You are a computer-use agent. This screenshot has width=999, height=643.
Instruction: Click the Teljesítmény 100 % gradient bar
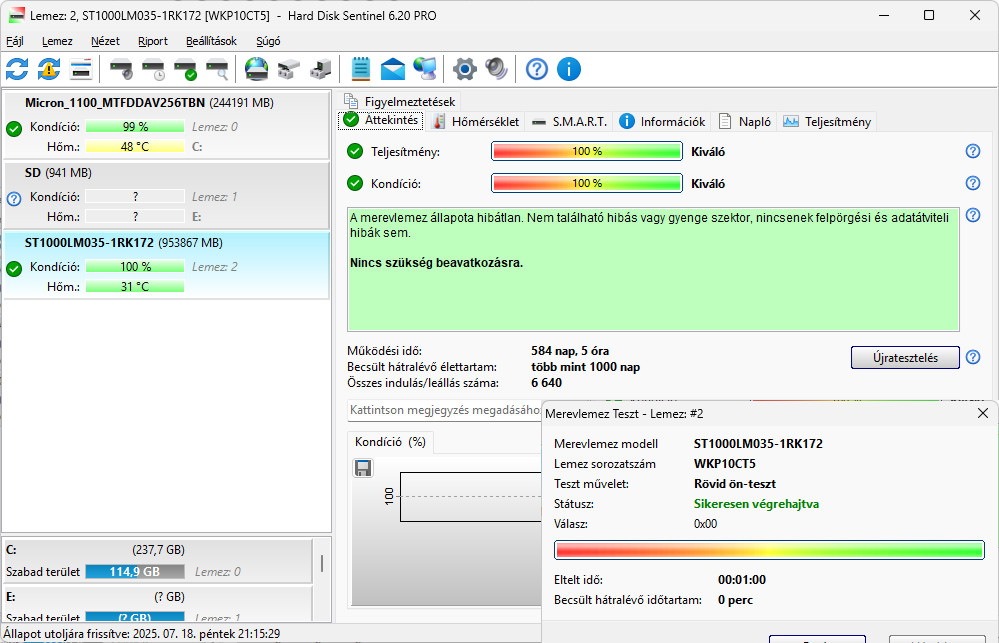(587, 151)
